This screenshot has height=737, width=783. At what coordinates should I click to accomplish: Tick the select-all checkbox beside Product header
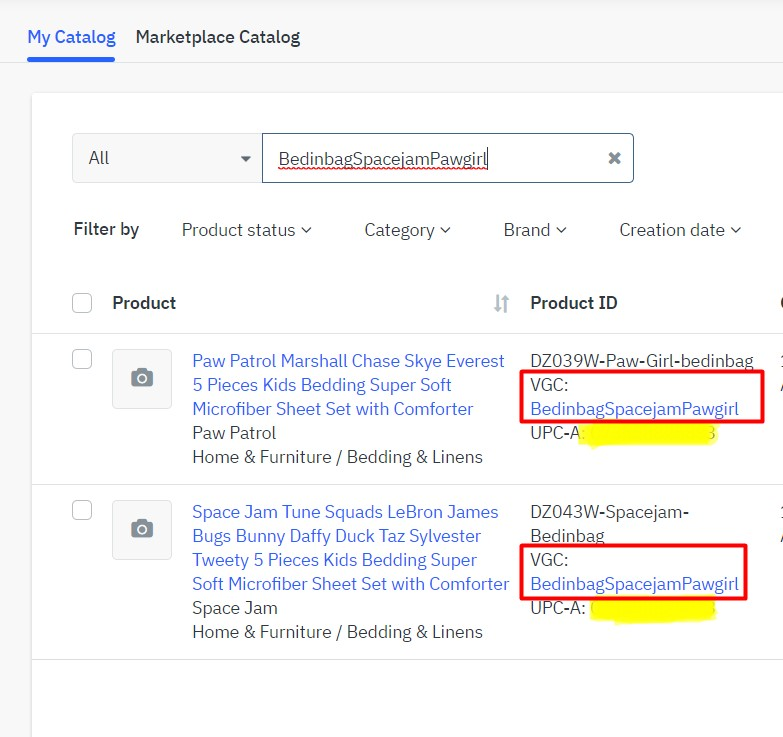(x=82, y=303)
